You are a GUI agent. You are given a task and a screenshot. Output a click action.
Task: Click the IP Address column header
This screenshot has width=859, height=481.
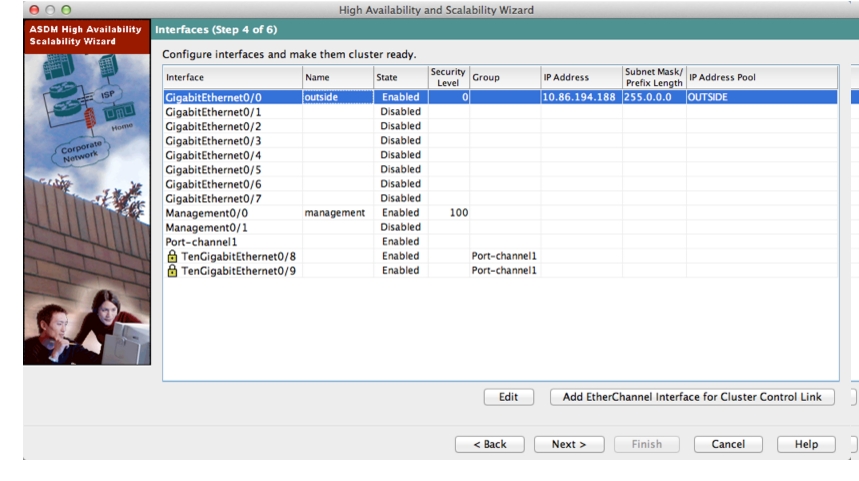(x=582, y=77)
